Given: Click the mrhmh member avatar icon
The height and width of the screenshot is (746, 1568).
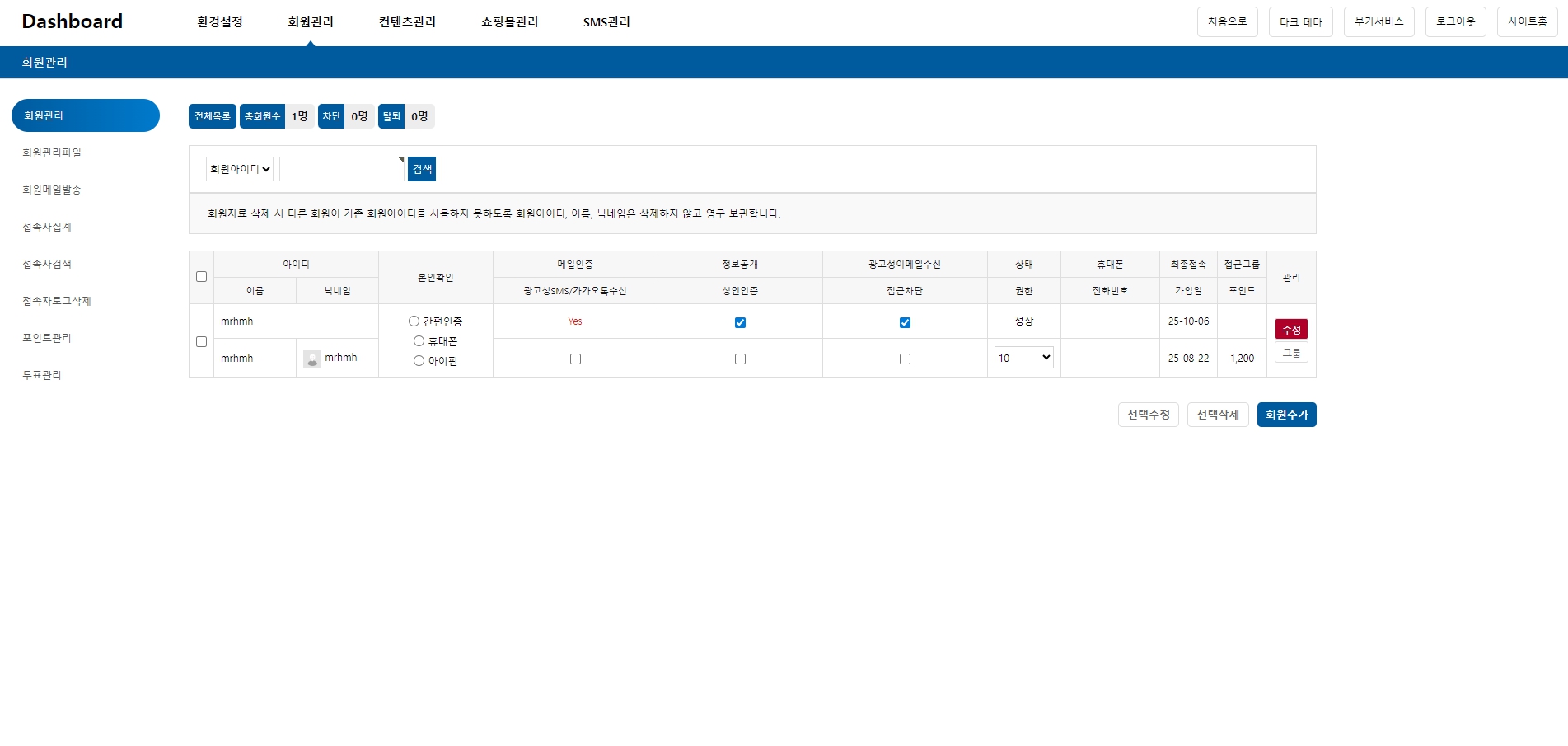Looking at the screenshot, I should click(x=312, y=359).
